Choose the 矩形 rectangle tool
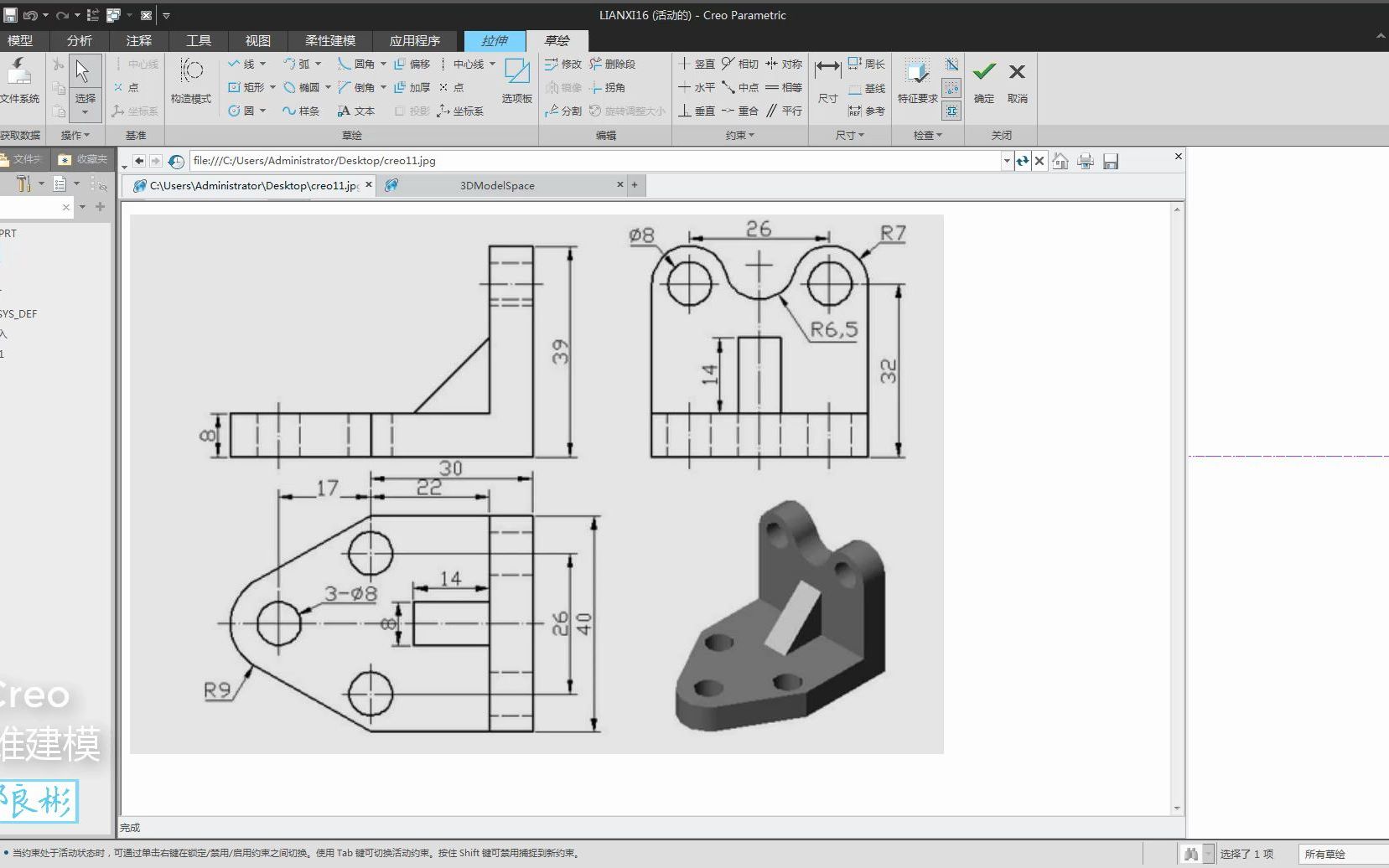The width and height of the screenshot is (1389, 868). click(246, 87)
